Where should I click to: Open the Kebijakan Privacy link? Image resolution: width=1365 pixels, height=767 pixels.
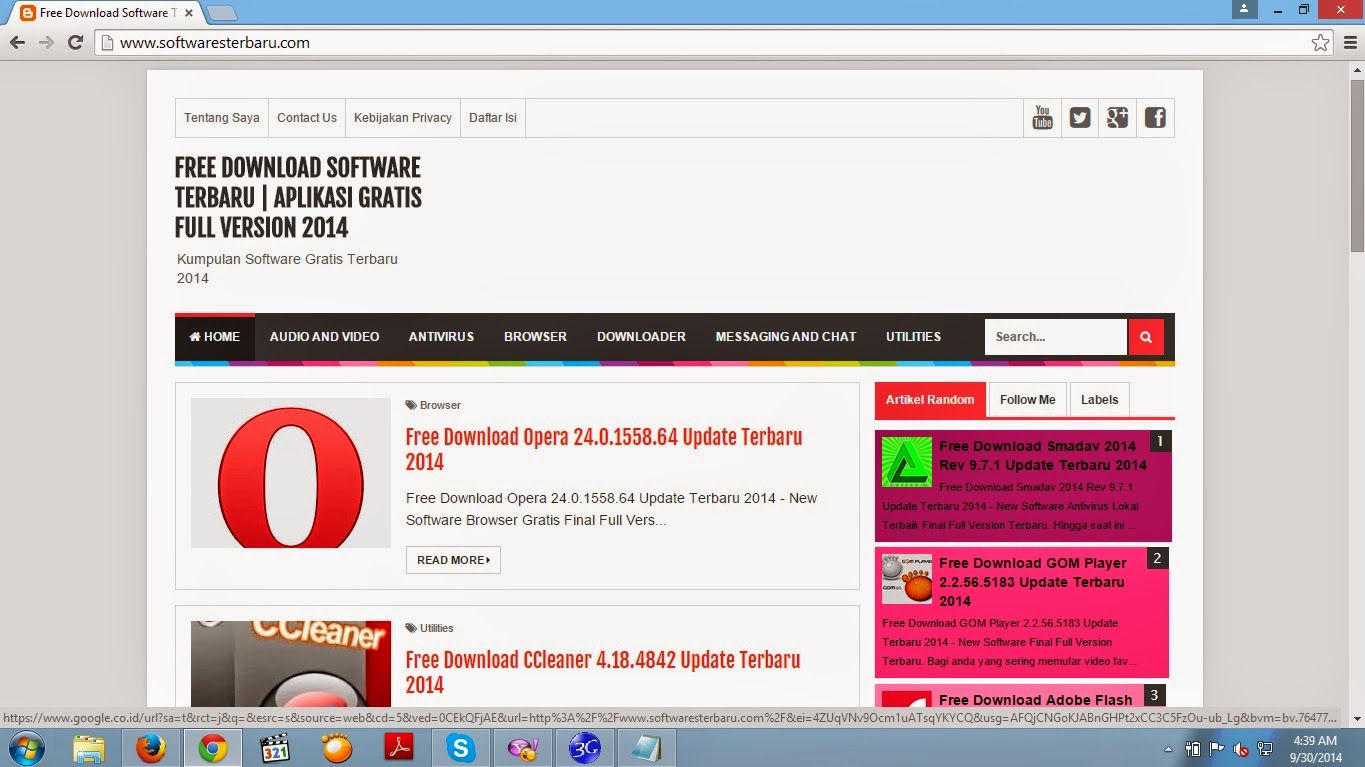pyautogui.click(x=403, y=118)
